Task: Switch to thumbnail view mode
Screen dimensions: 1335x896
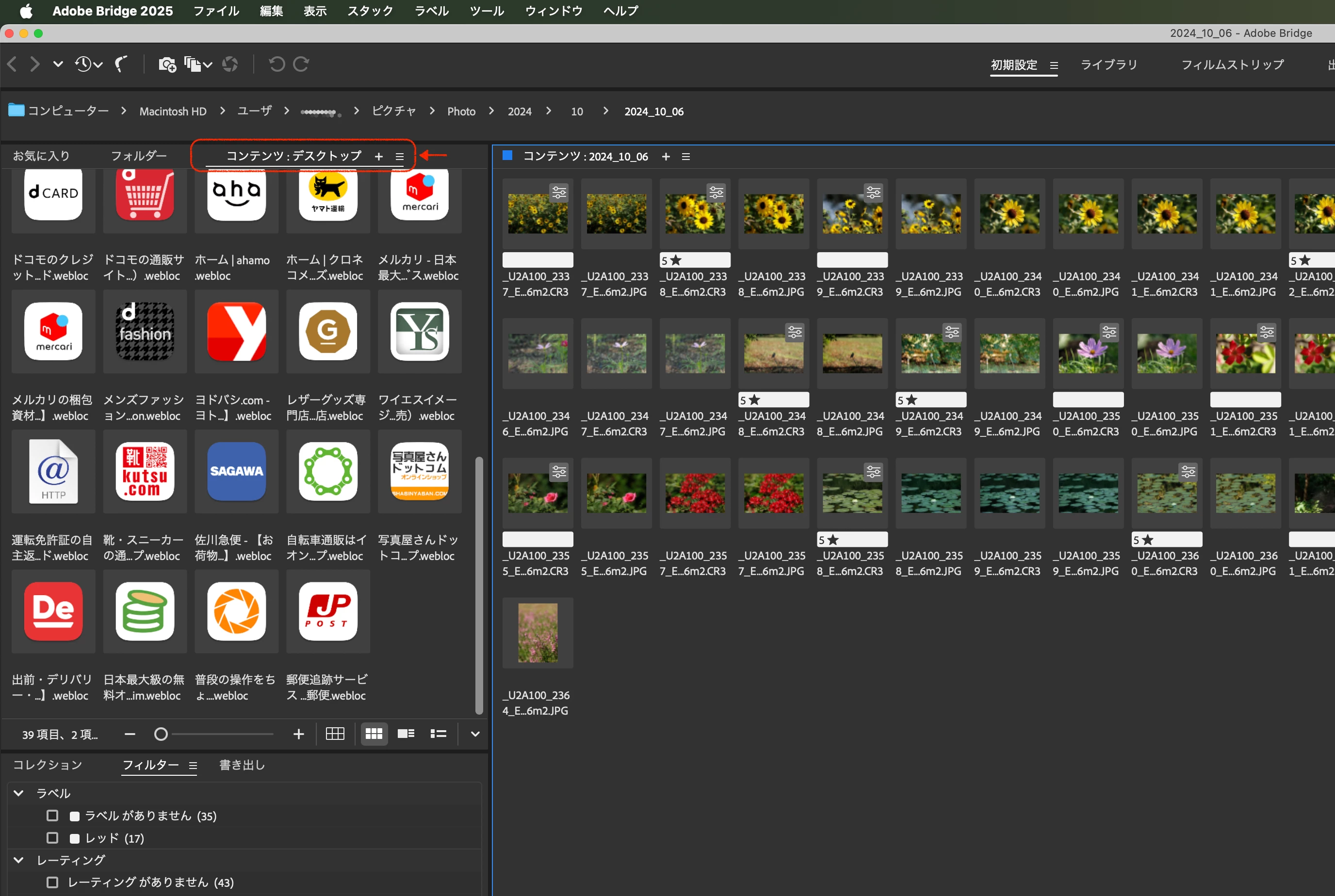Action: (x=374, y=734)
